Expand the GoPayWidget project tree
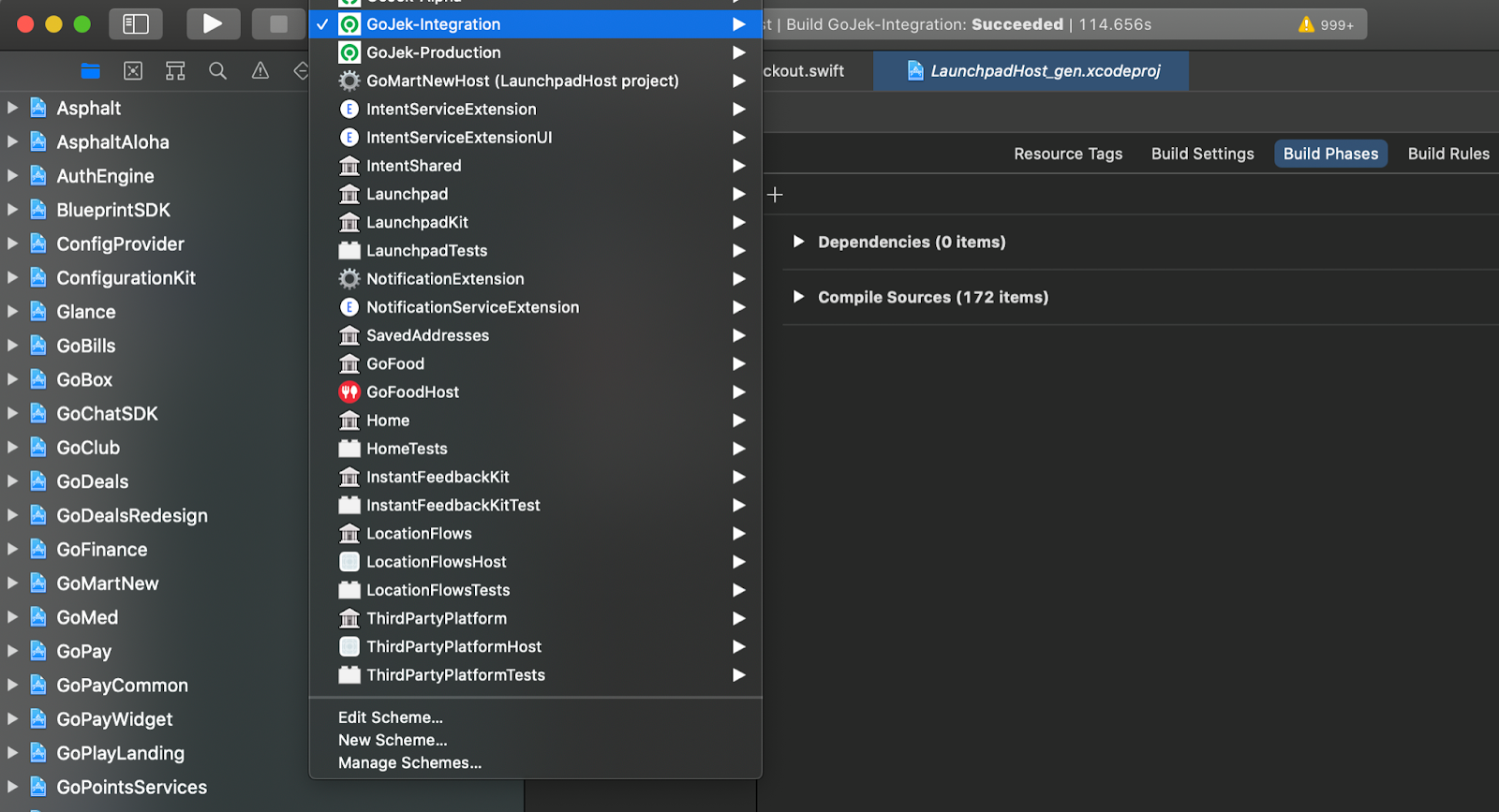 [x=12, y=719]
